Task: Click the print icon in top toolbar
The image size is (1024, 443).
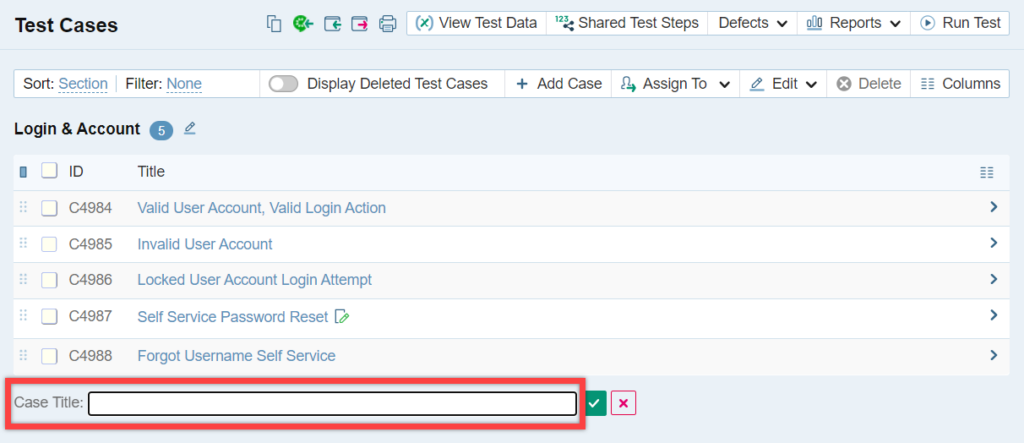Action: pyautogui.click(x=388, y=23)
